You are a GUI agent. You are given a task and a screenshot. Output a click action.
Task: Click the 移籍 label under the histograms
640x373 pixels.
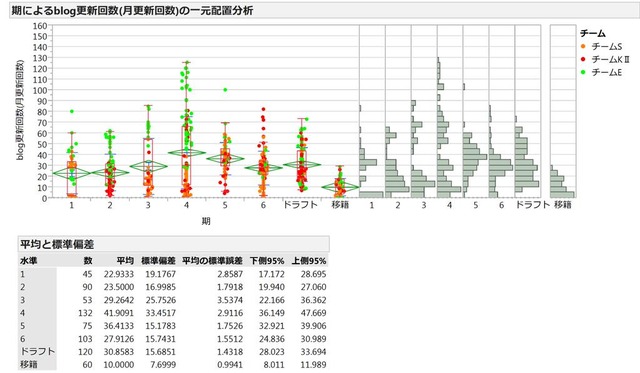tap(562, 205)
